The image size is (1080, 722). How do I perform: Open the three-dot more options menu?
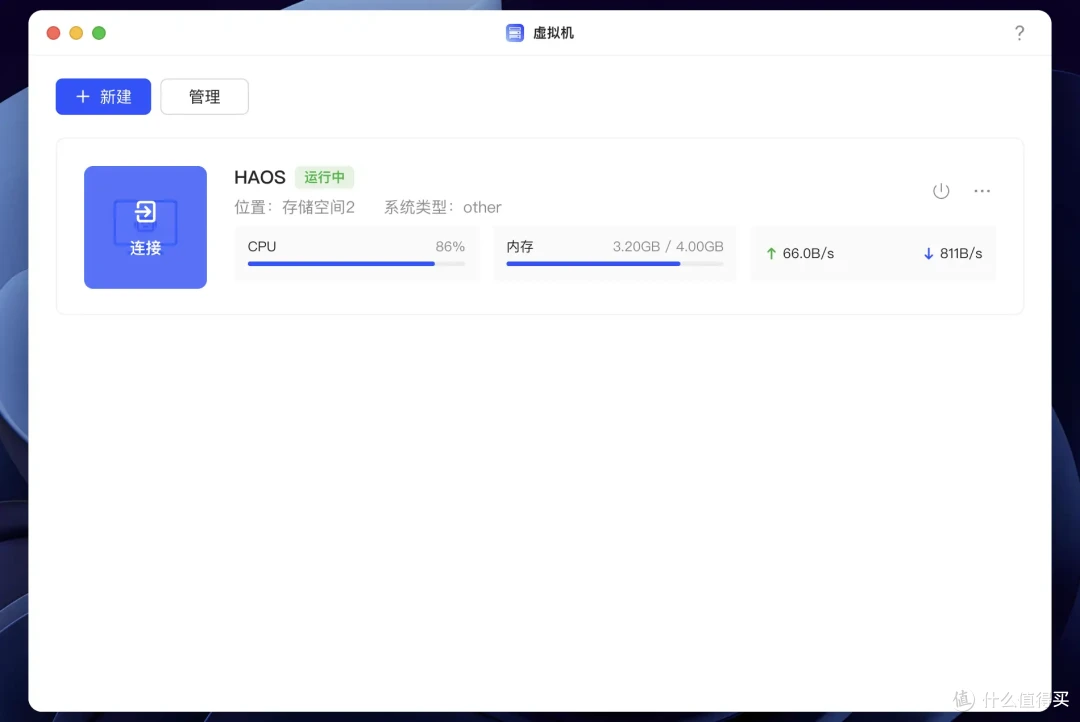982,191
